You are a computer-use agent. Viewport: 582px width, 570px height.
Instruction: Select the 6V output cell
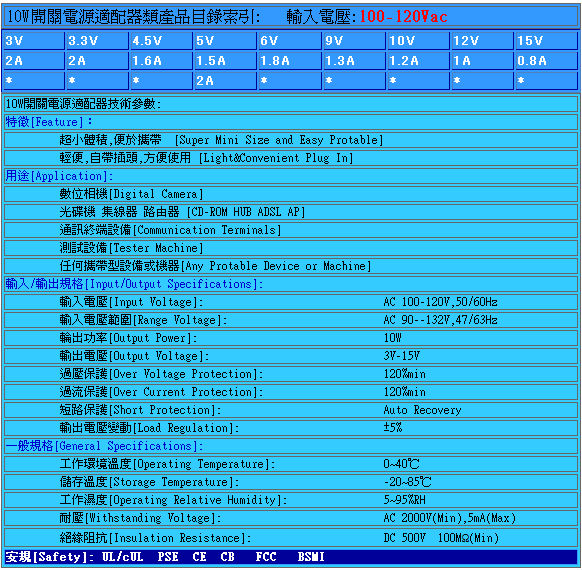click(x=290, y=41)
